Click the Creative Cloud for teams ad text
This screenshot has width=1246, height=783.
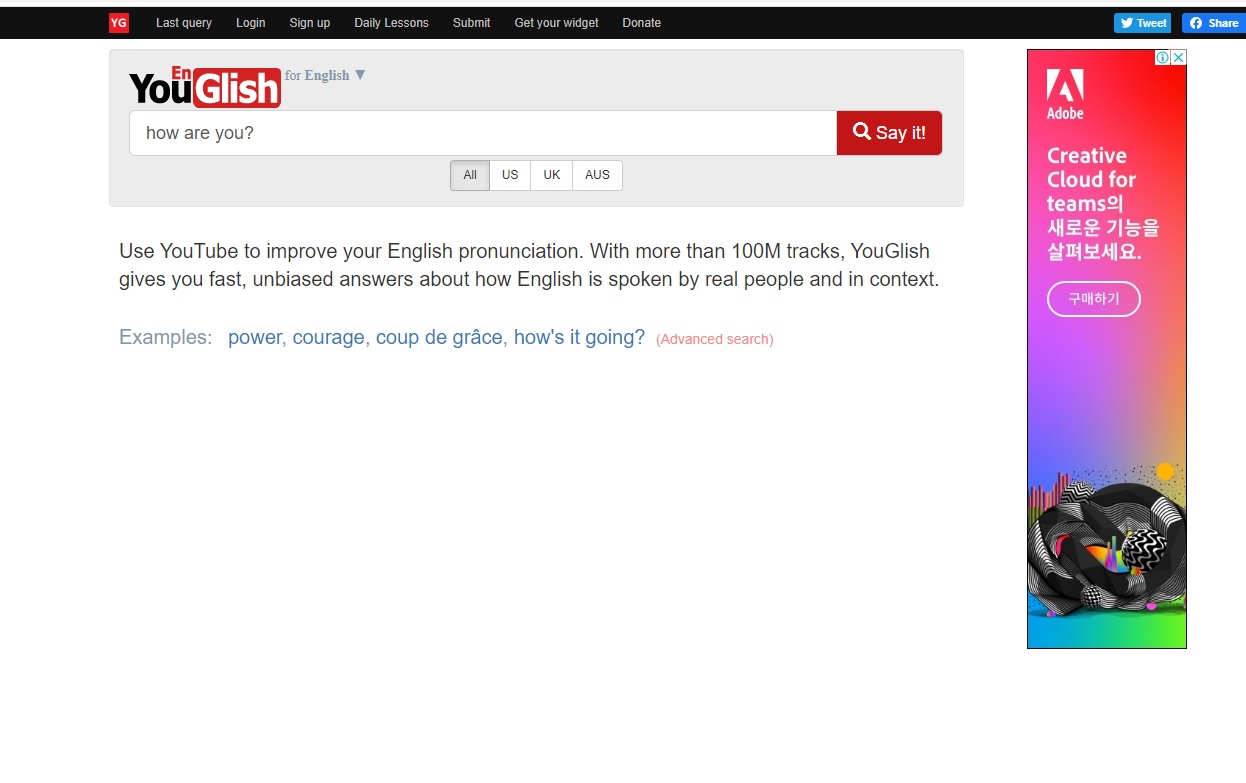pyautogui.click(x=1103, y=204)
